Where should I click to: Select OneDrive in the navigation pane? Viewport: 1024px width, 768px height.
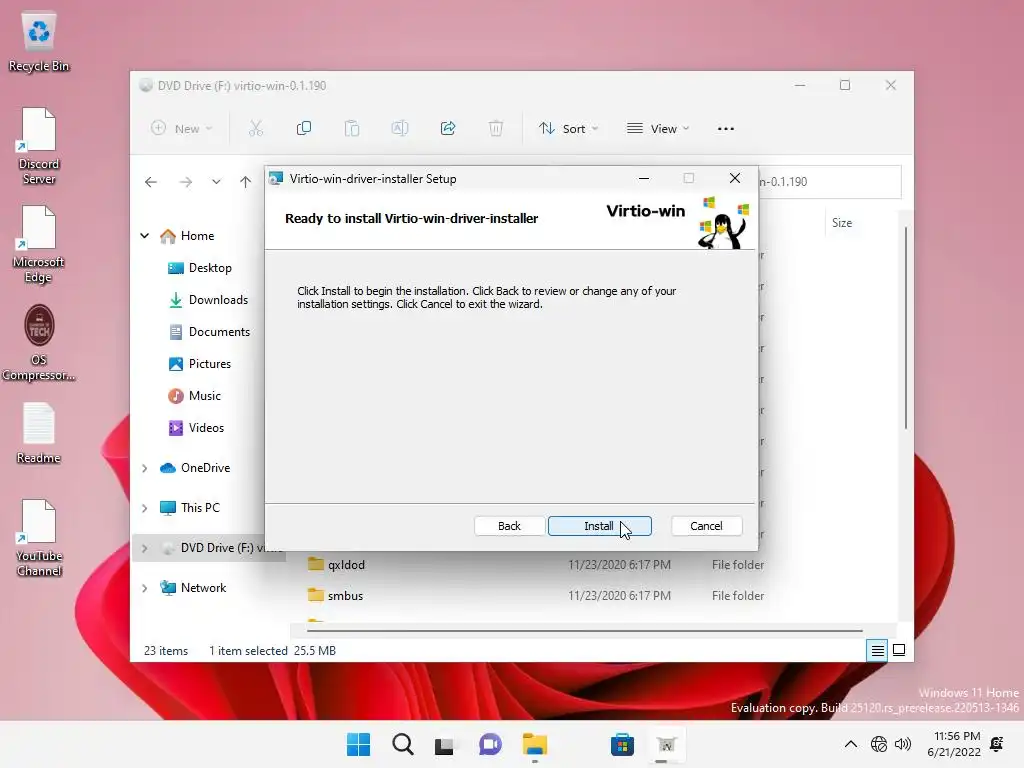point(195,468)
